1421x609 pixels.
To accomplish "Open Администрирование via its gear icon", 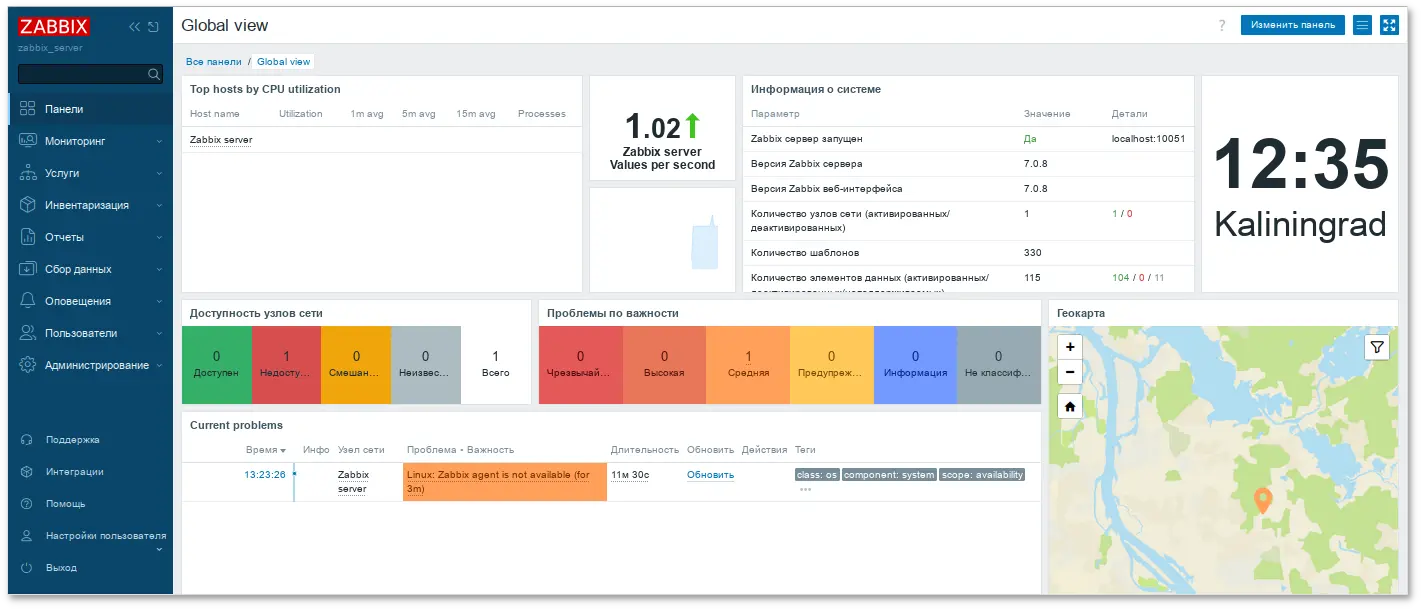I will coord(28,364).
